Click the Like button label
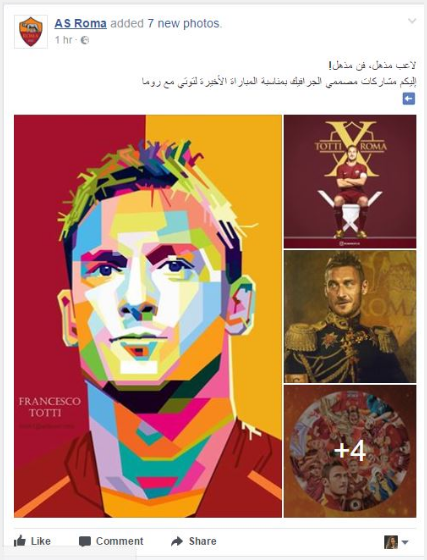Screen dimensions: 427x560 click(x=41, y=541)
